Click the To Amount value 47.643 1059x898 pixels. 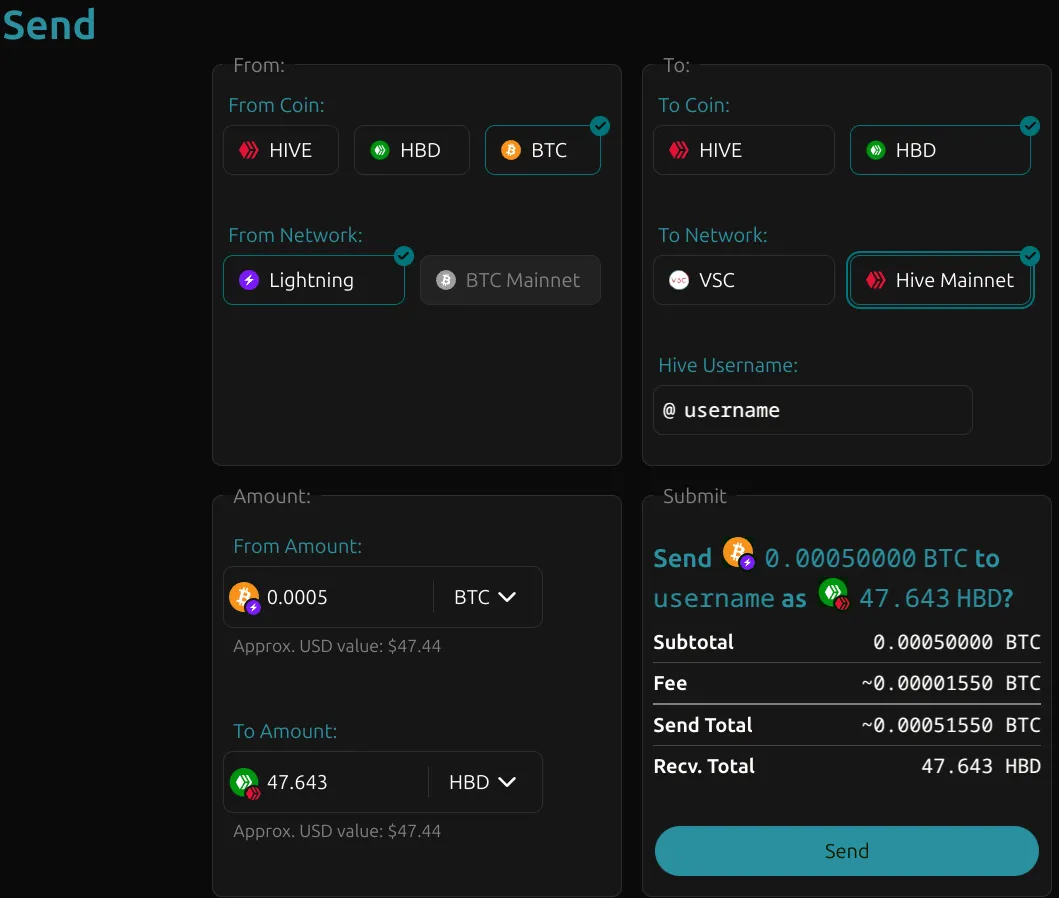tap(297, 783)
